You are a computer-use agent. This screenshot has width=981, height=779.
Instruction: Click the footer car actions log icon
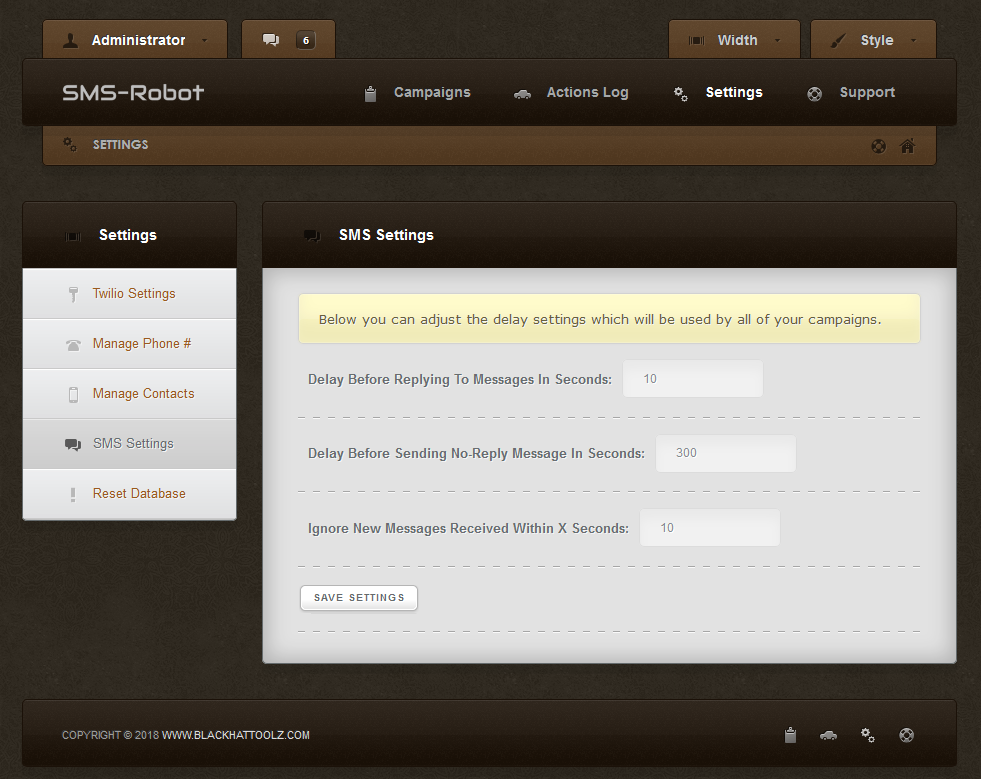pos(828,736)
